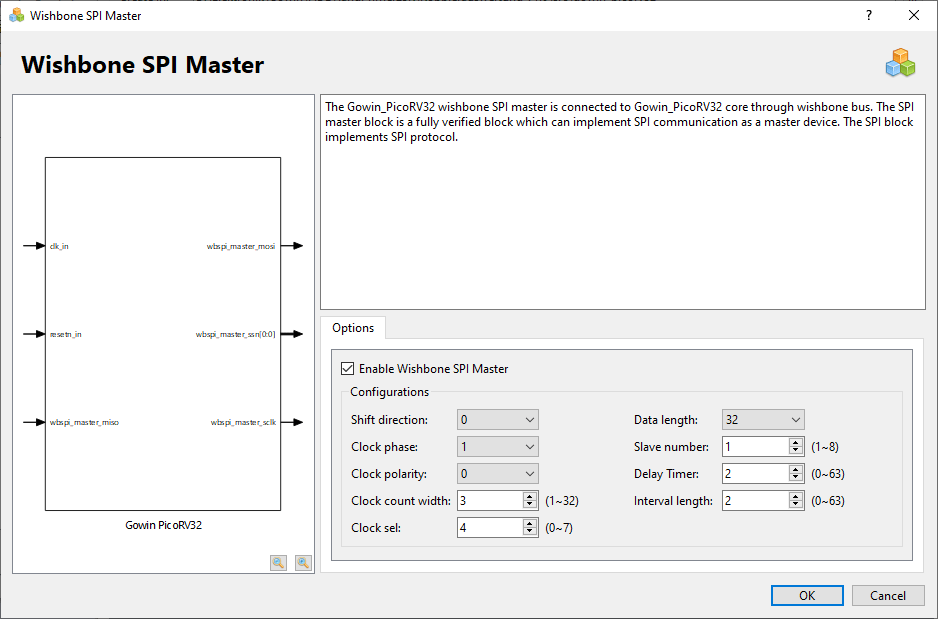Increase Delay Timer with up arrow
The width and height of the screenshot is (938, 619).
pos(795,469)
